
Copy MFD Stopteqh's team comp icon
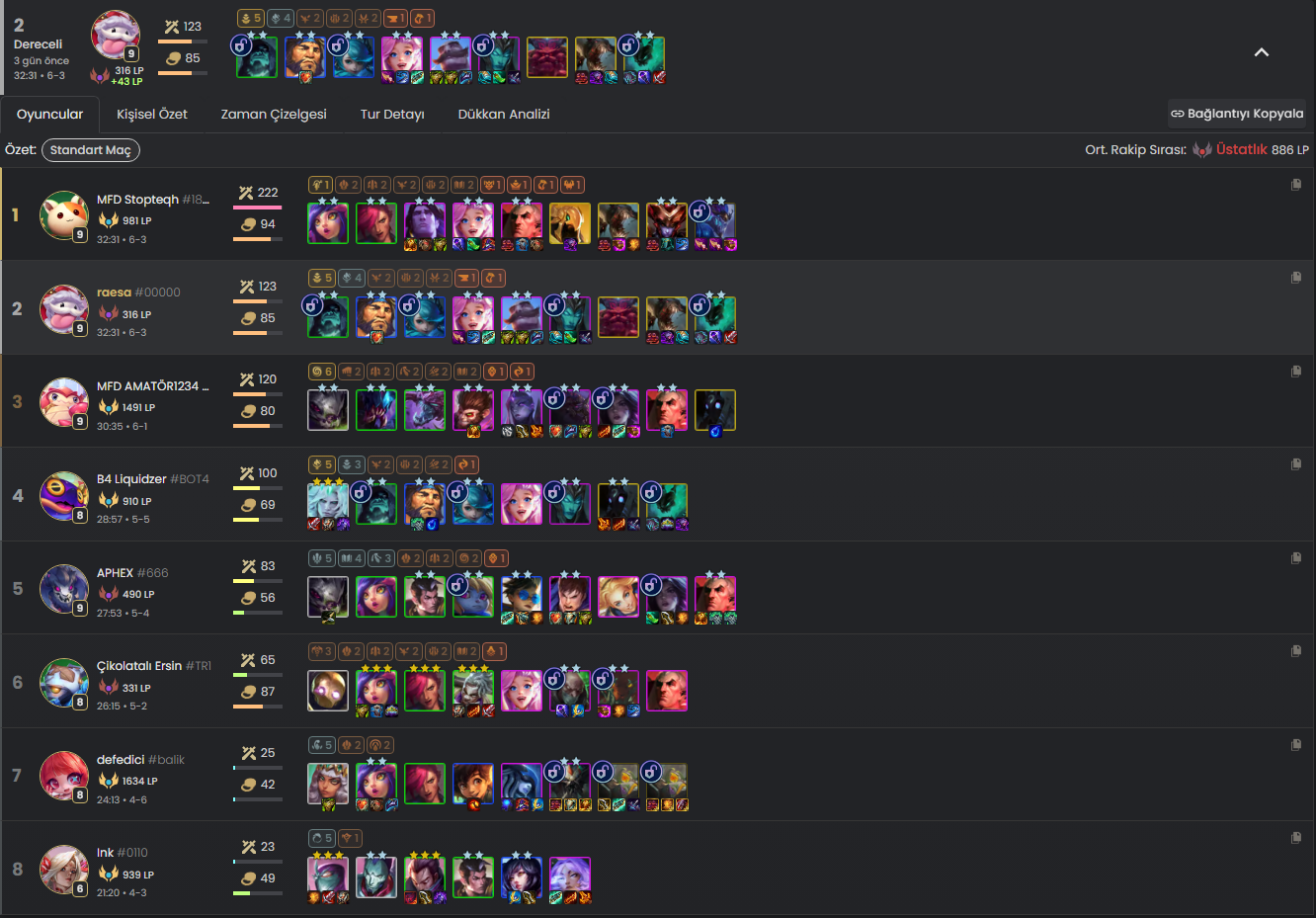tap(1296, 185)
